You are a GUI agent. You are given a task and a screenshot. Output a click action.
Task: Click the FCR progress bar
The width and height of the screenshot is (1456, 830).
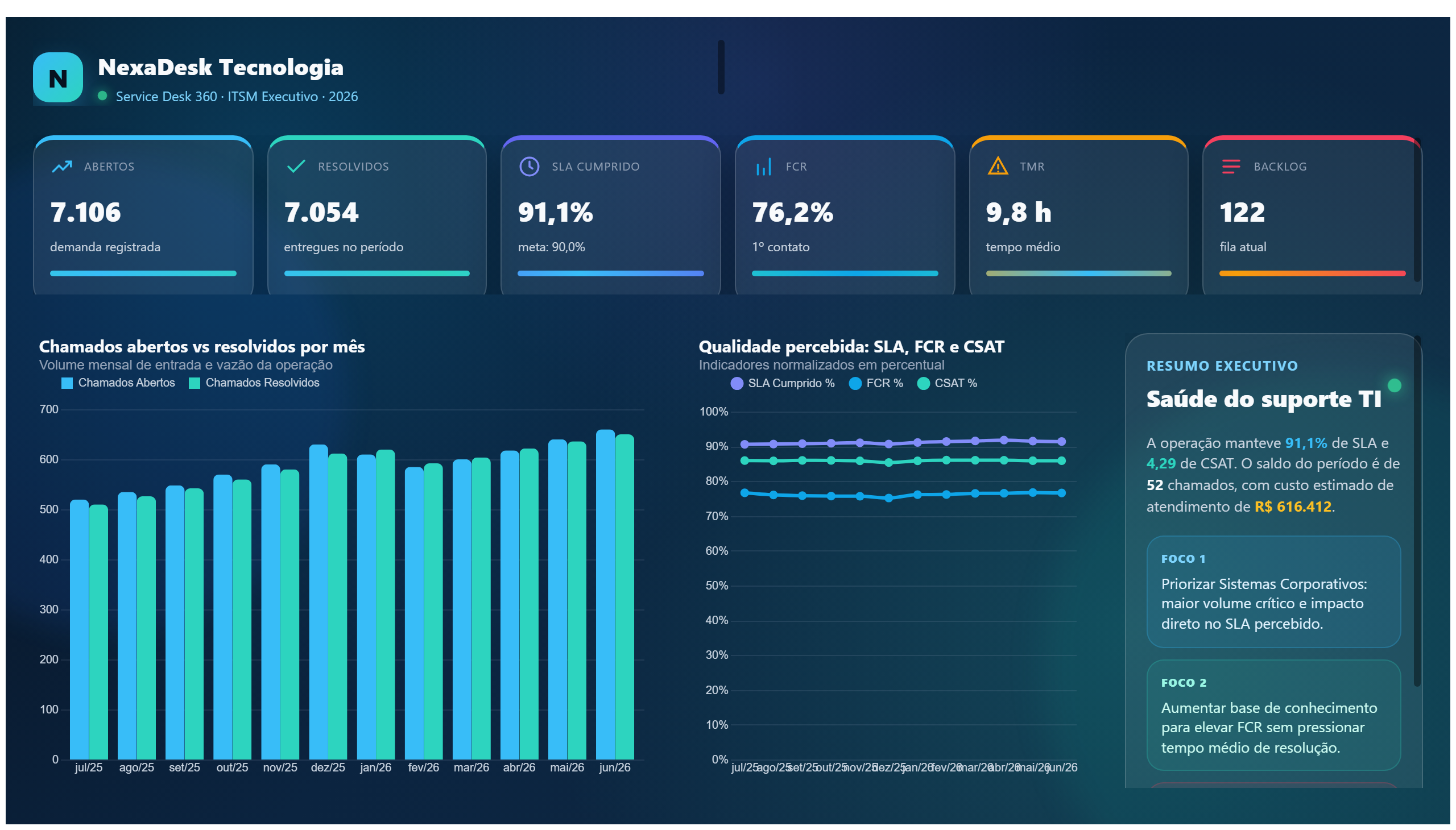point(845,273)
